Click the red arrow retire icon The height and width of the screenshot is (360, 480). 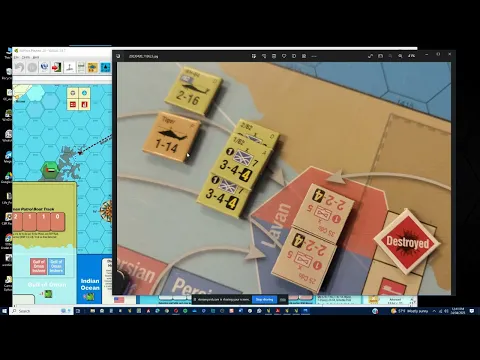pyautogui.click(x=57, y=68)
